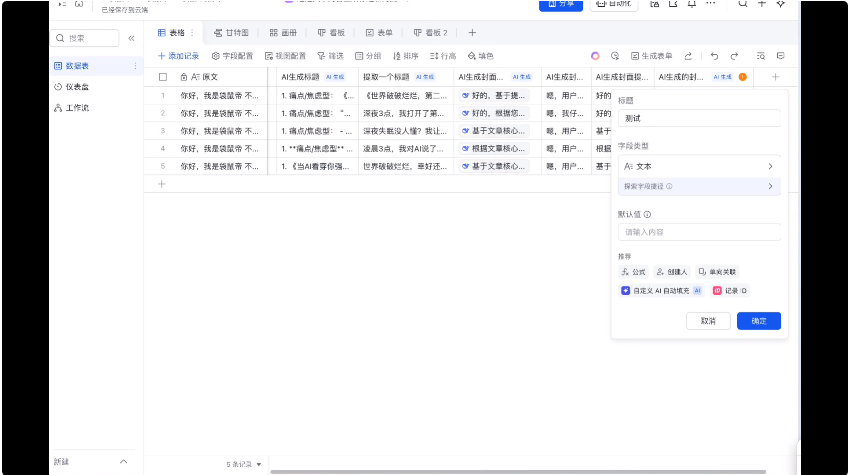The width and height of the screenshot is (850, 475).
Task: Switch to the 甘特图 view tab
Action: coord(231,33)
